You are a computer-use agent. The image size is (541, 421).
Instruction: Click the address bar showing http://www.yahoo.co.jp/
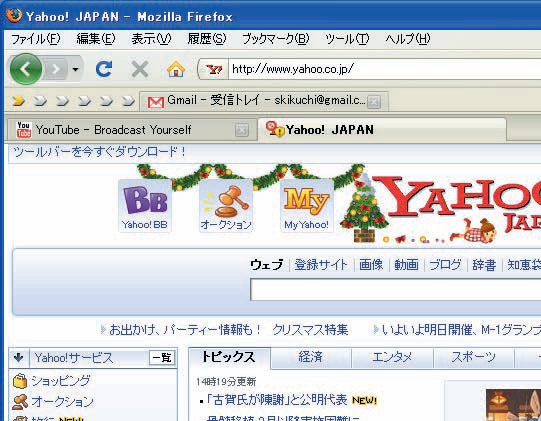[x=385, y=69]
